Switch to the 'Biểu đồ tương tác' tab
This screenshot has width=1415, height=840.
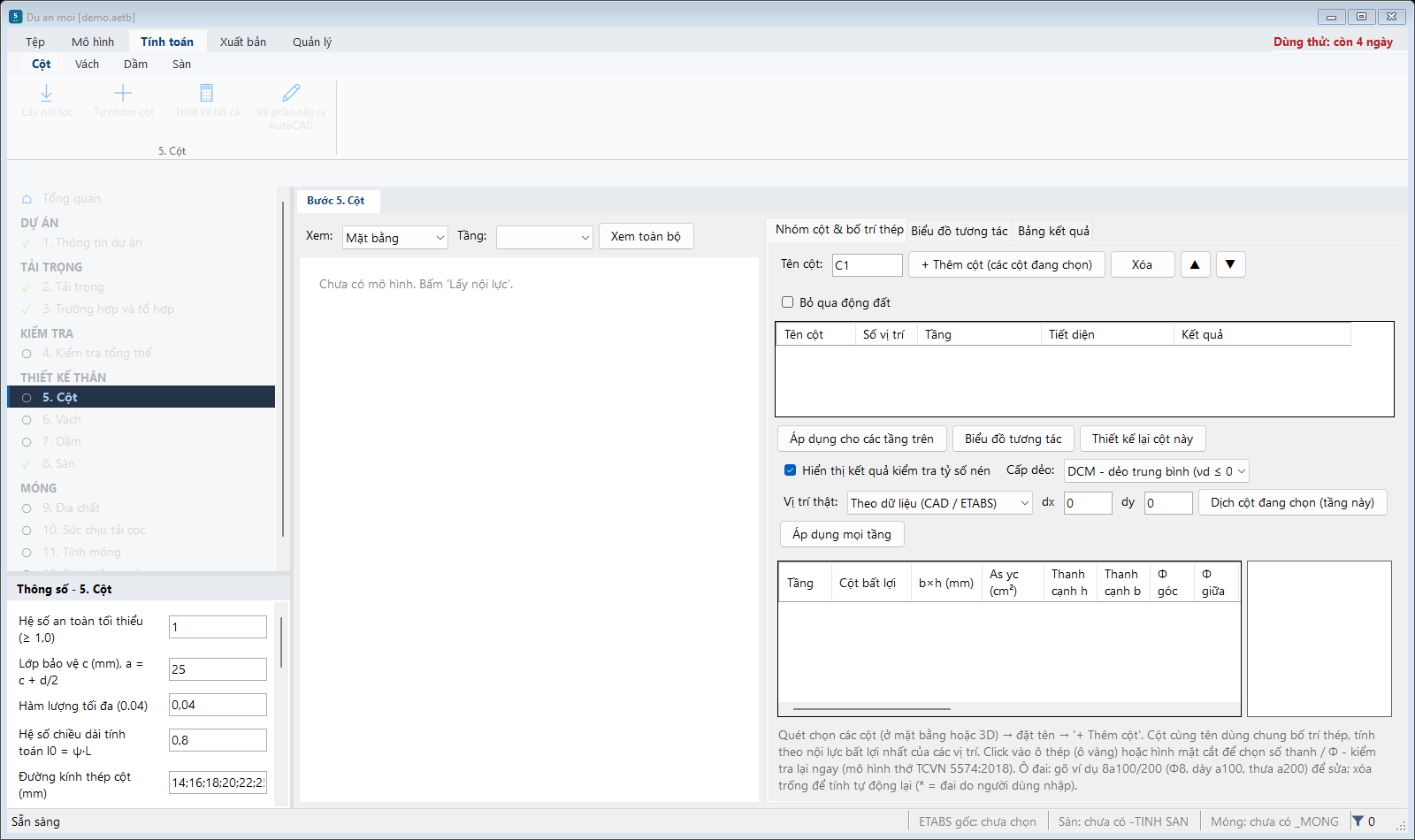(959, 231)
